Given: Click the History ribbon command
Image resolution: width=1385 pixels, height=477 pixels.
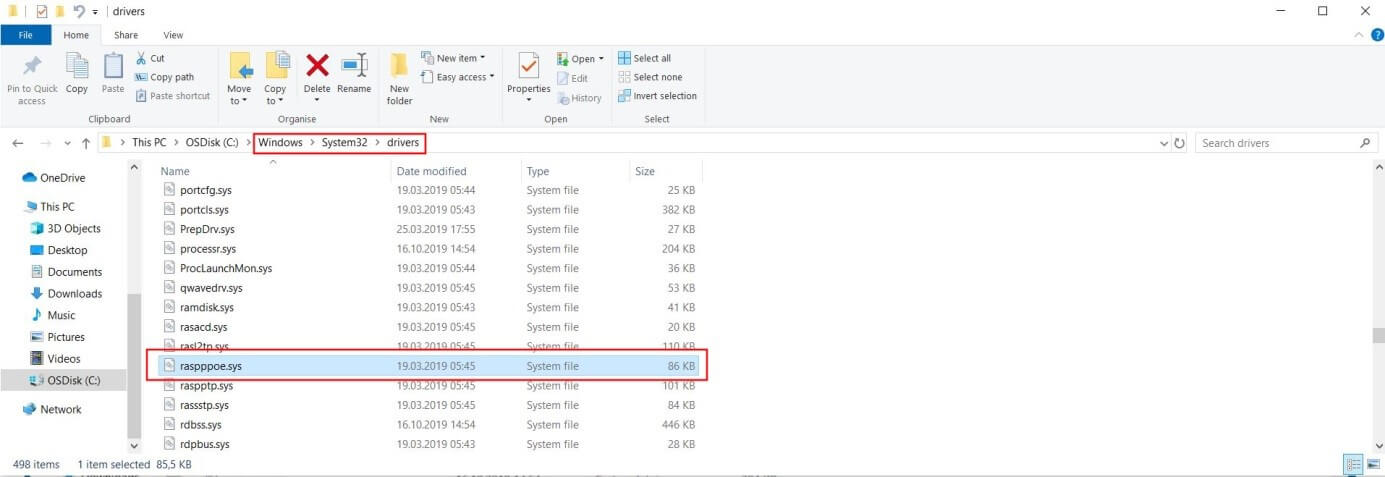Looking at the screenshot, I should [579, 98].
